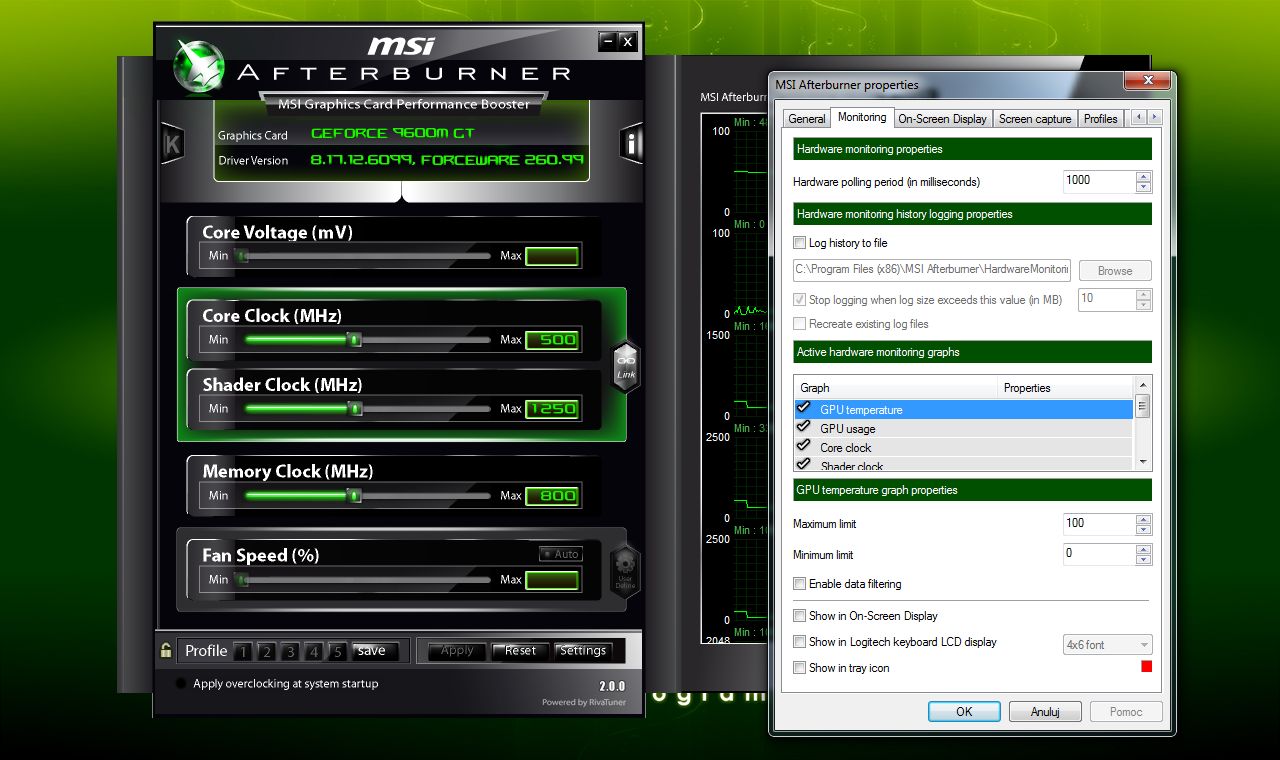Click the OK button
1280x760 pixels.
point(964,712)
